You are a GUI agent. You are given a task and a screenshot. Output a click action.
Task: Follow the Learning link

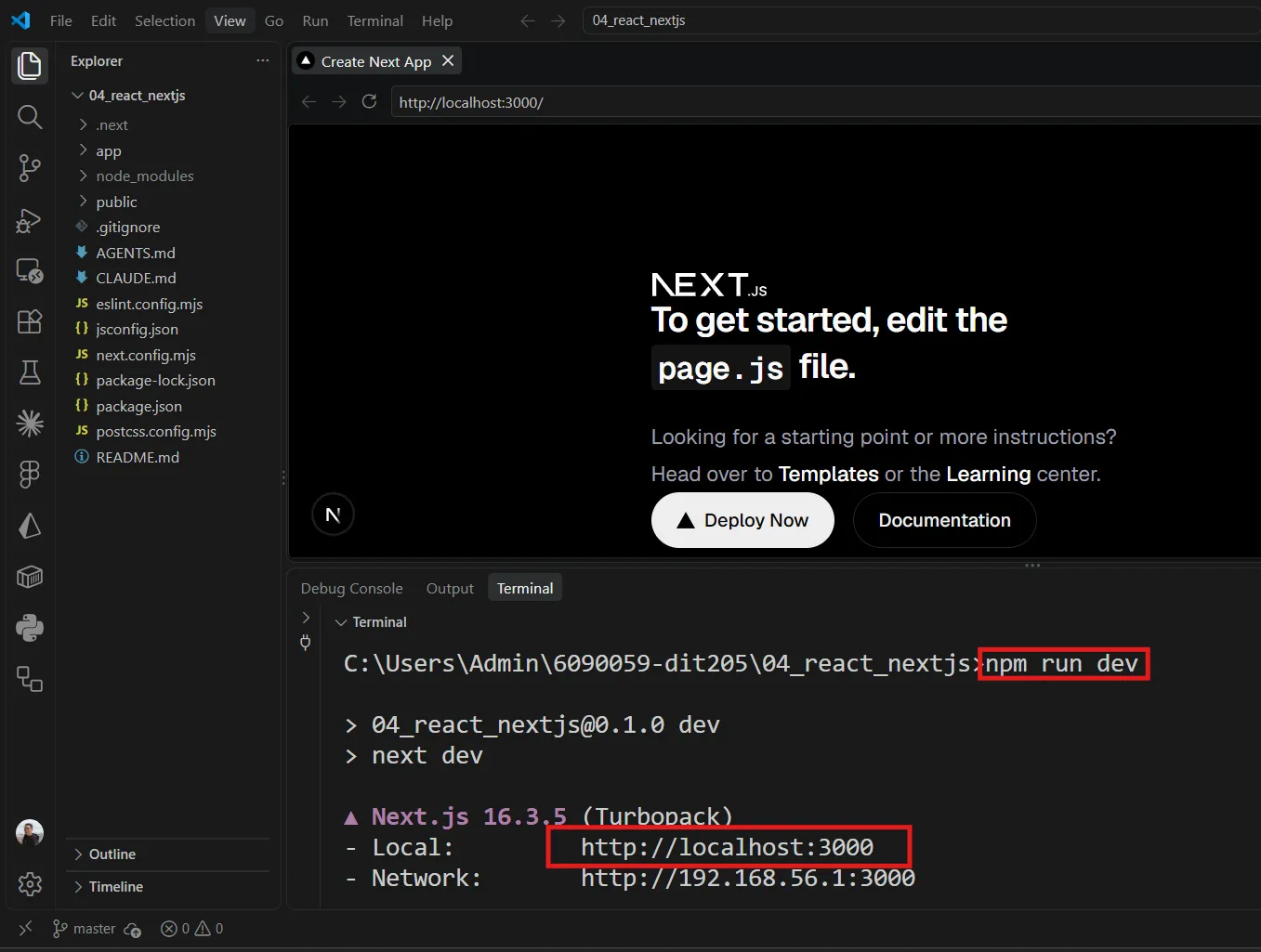click(x=989, y=474)
